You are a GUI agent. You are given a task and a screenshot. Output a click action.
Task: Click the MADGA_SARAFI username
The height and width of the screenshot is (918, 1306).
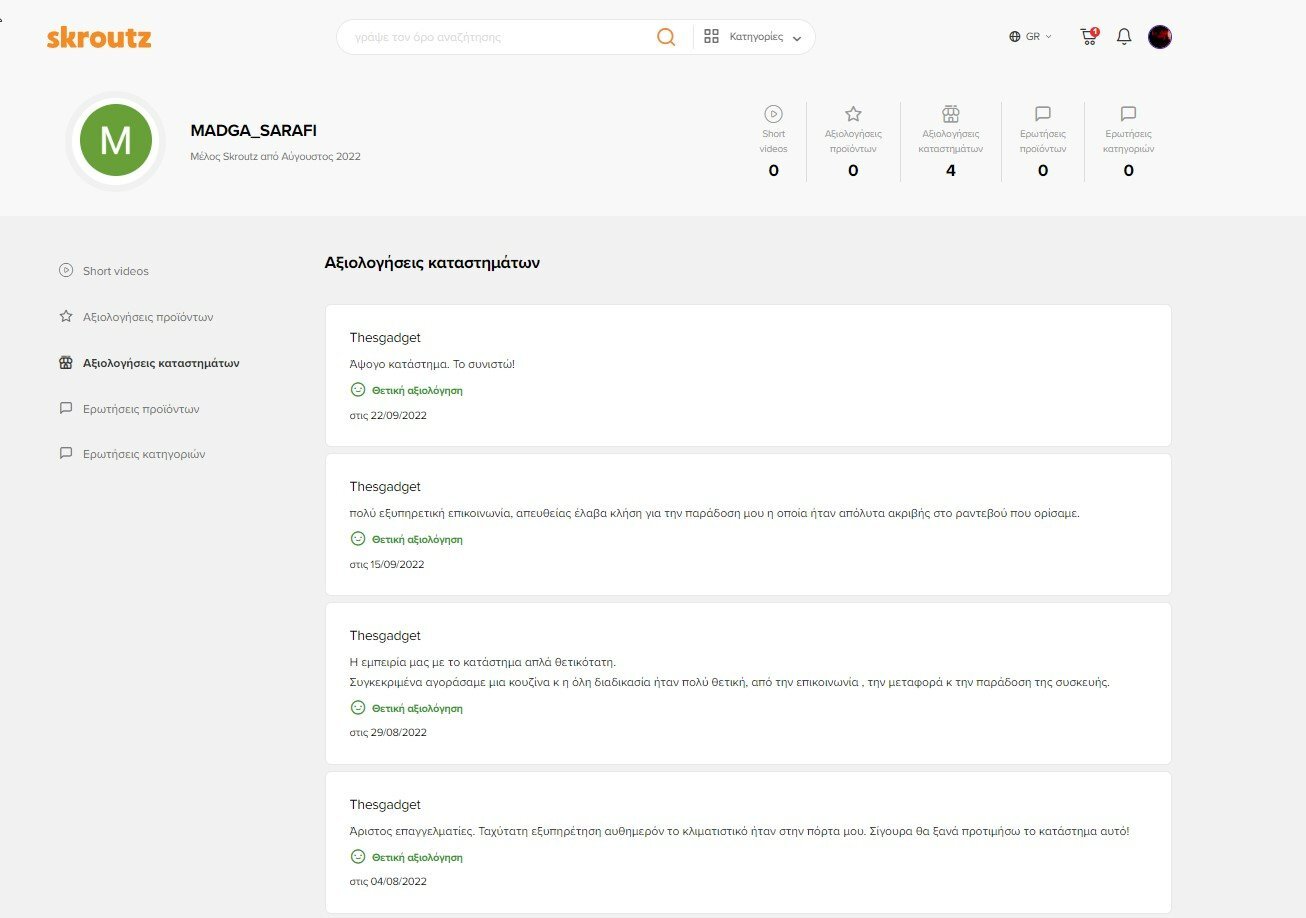pos(253,131)
